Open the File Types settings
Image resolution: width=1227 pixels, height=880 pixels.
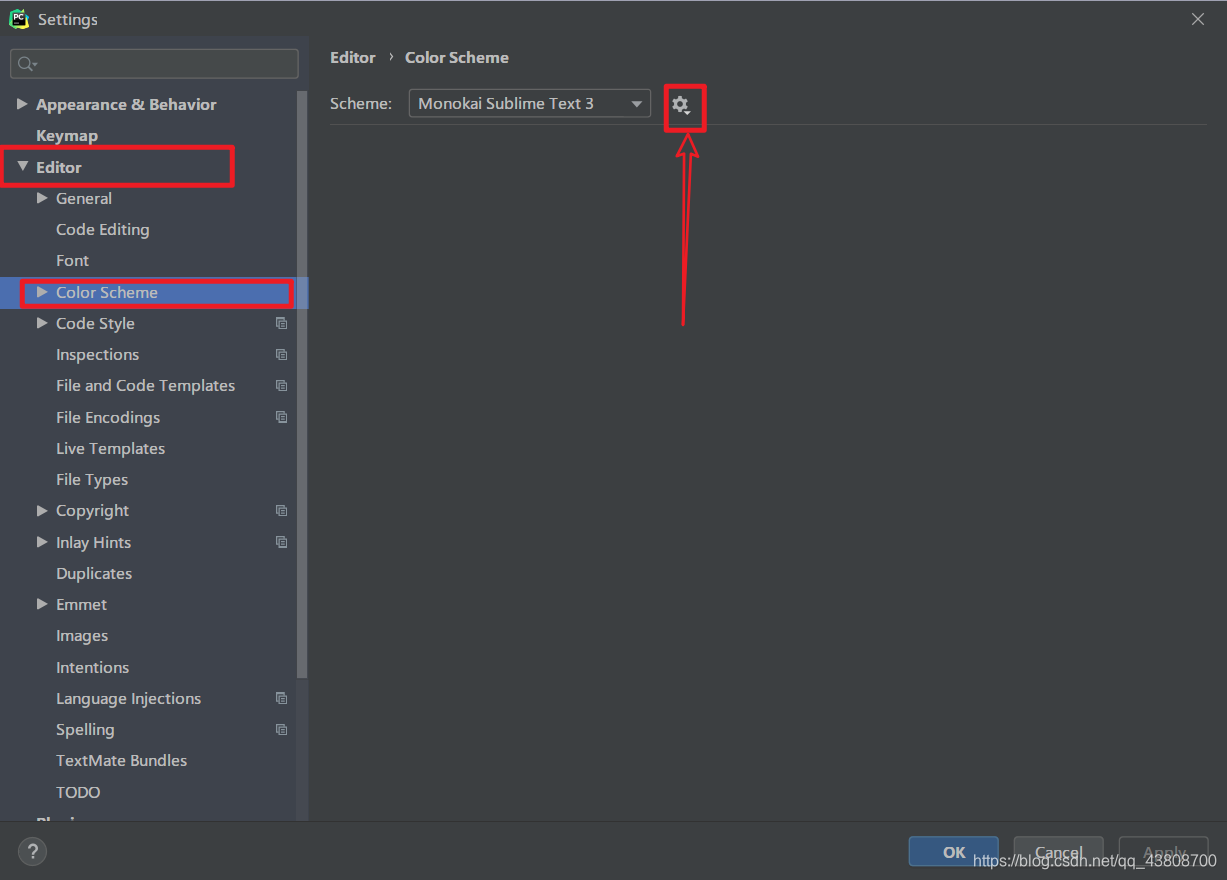point(92,479)
